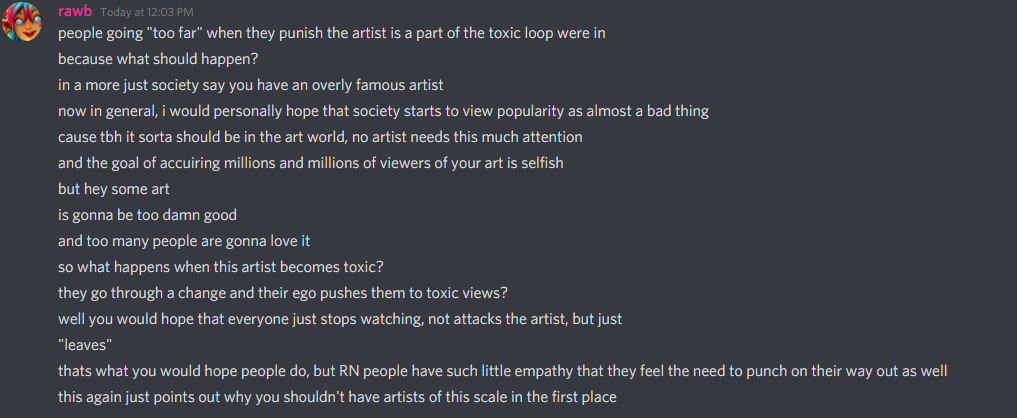Viewport: 1017px width, 418px height.
Task: Click the line about accuiring millions of viewers
Action: [x=311, y=163]
